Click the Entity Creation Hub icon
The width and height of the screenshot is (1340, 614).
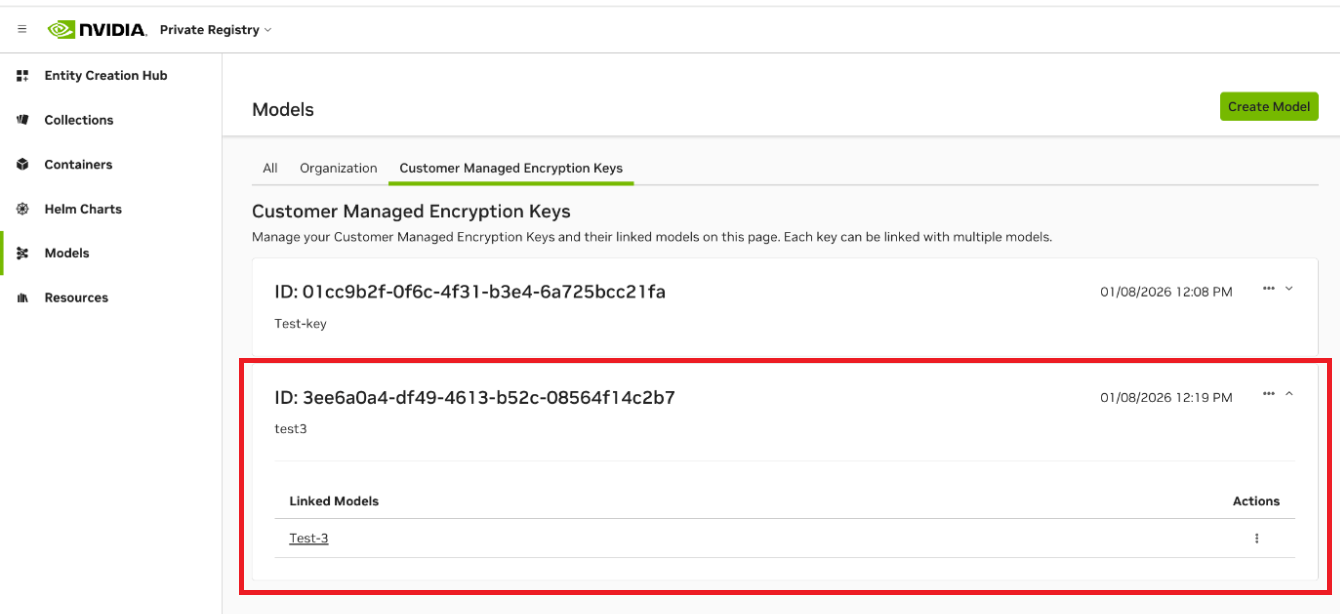(x=23, y=76)
